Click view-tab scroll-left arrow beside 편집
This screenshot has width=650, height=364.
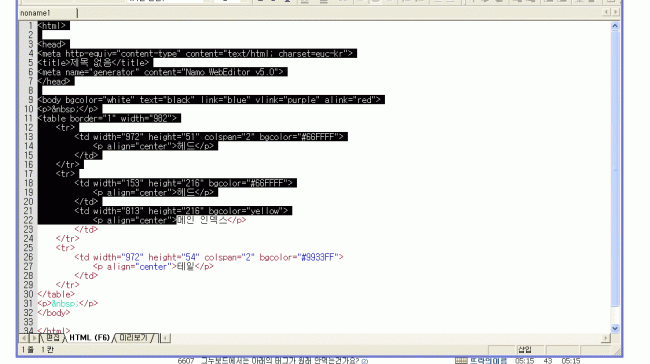coord(24,338)
